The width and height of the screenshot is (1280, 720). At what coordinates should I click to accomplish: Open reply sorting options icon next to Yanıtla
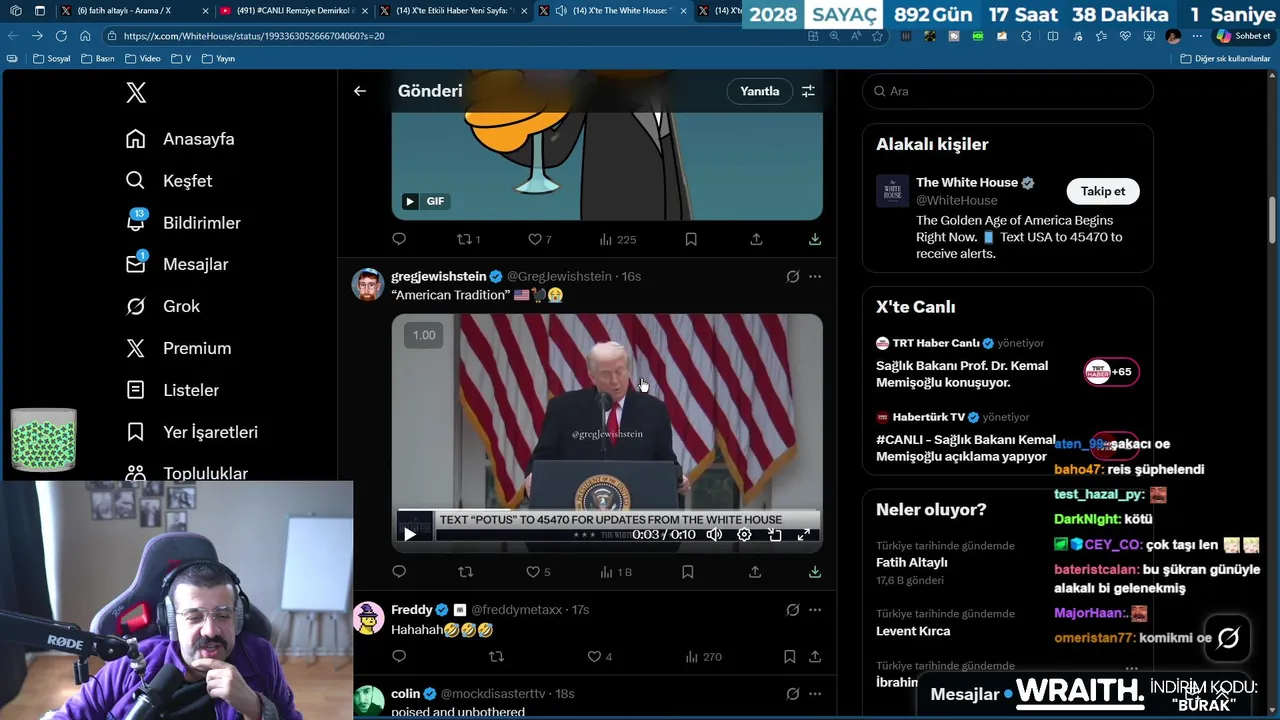tap(808, 91)
